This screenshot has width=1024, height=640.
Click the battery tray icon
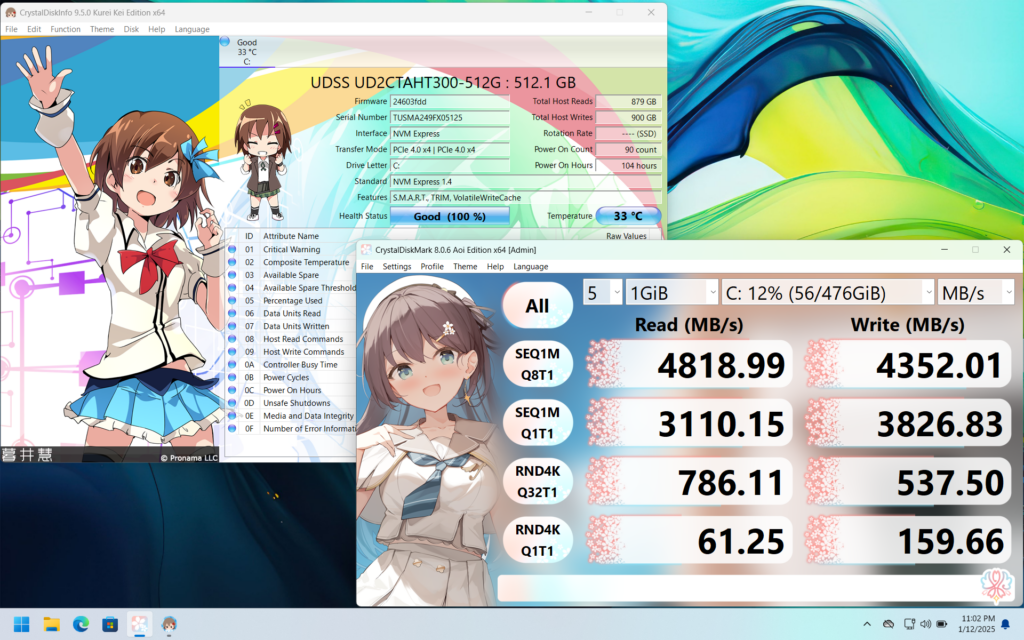(942, 624)
